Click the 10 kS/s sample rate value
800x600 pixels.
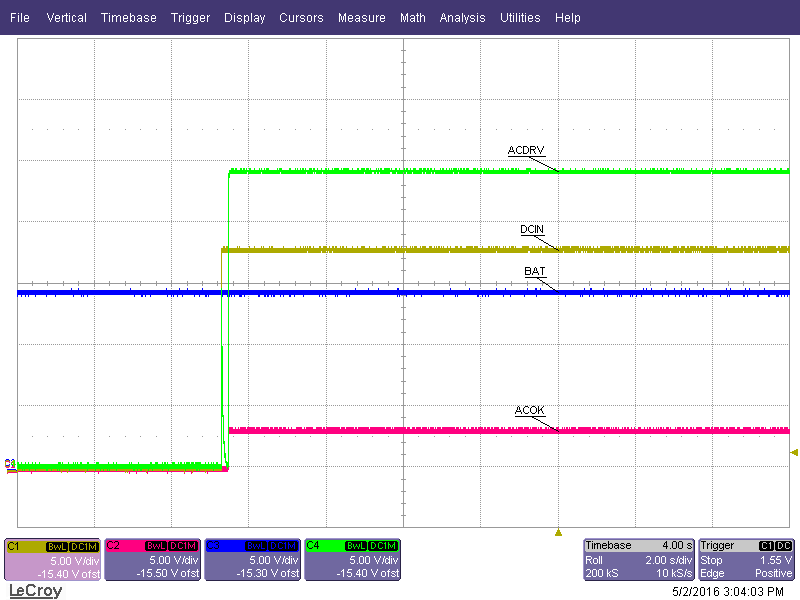674,573
